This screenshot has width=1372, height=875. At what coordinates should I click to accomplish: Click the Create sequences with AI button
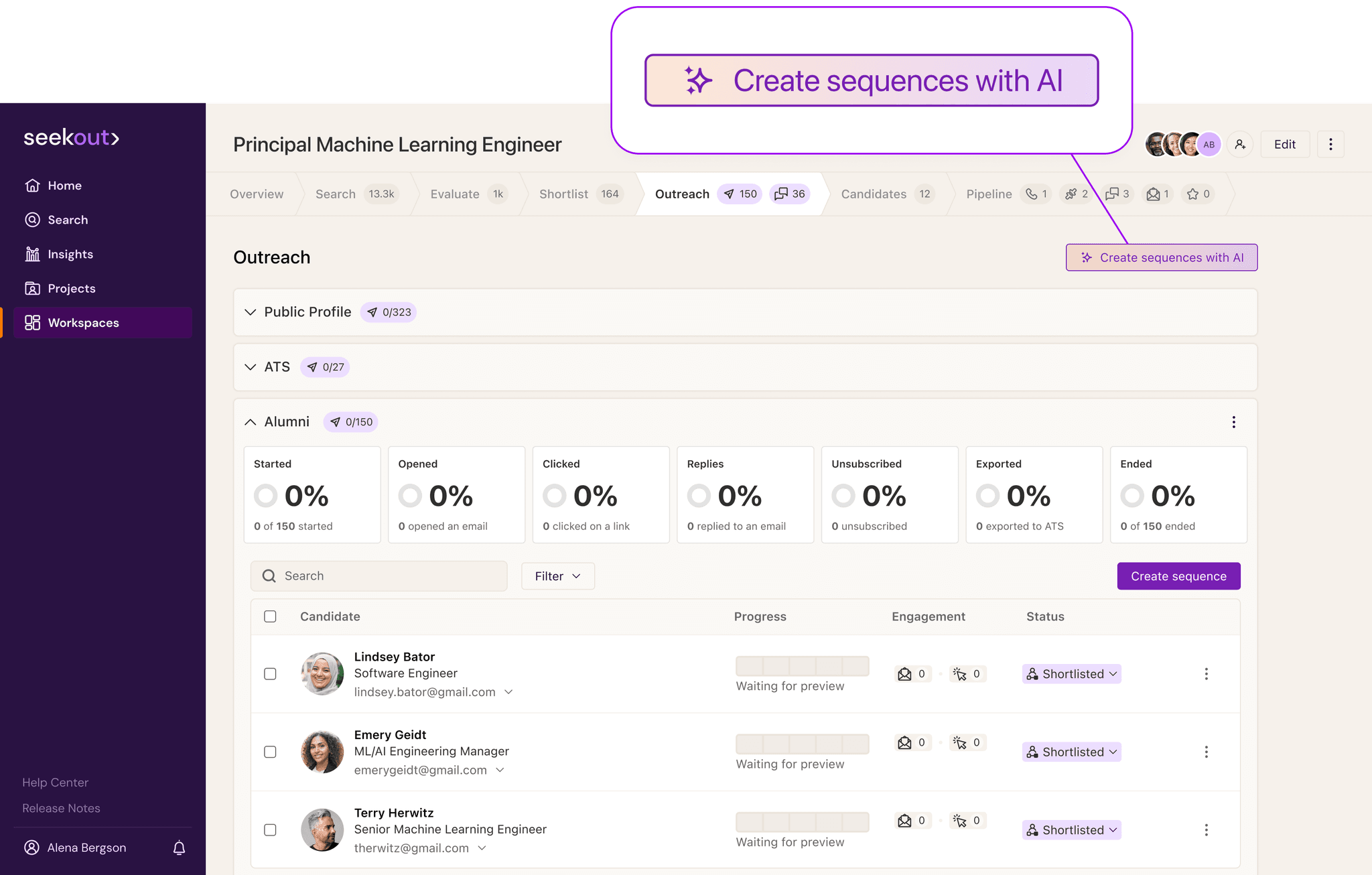tap(1161, 257)
